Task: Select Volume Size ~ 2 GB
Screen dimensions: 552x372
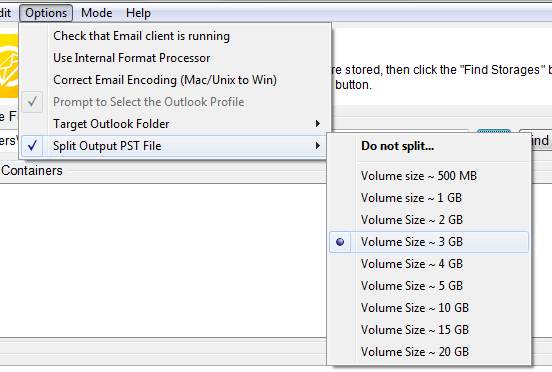Action: [429, 220]
